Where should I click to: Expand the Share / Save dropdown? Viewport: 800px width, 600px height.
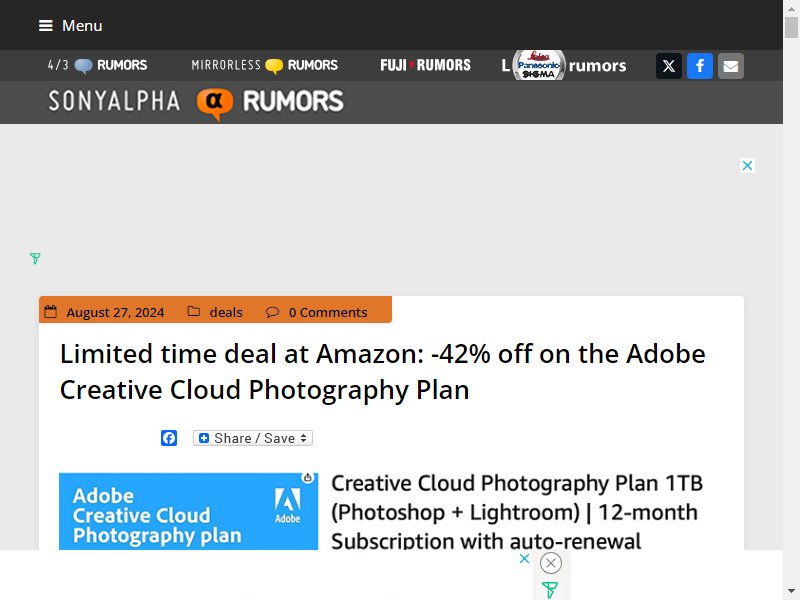click(x=253, y=438)
